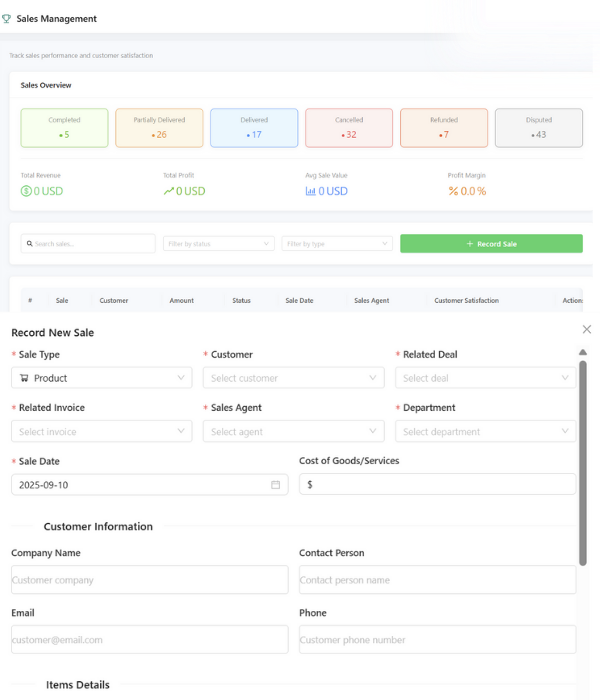The height and width of the screenshot is (700, 600).
Task: Click the magnifier icon in the search sales box
Action: point(29,244)
